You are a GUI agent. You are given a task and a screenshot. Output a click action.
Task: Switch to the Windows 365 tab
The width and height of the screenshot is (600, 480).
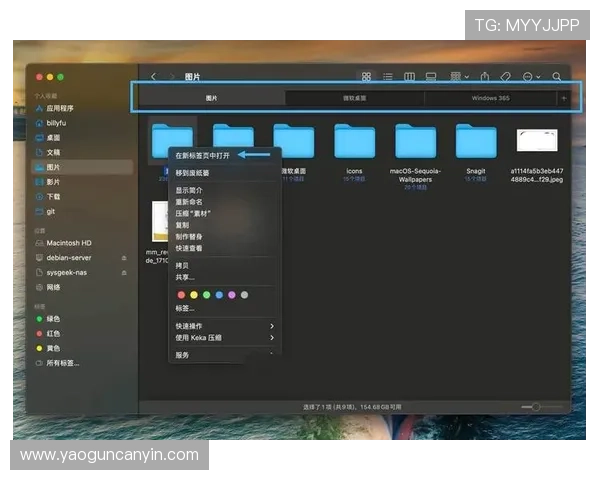click(490, 99)
